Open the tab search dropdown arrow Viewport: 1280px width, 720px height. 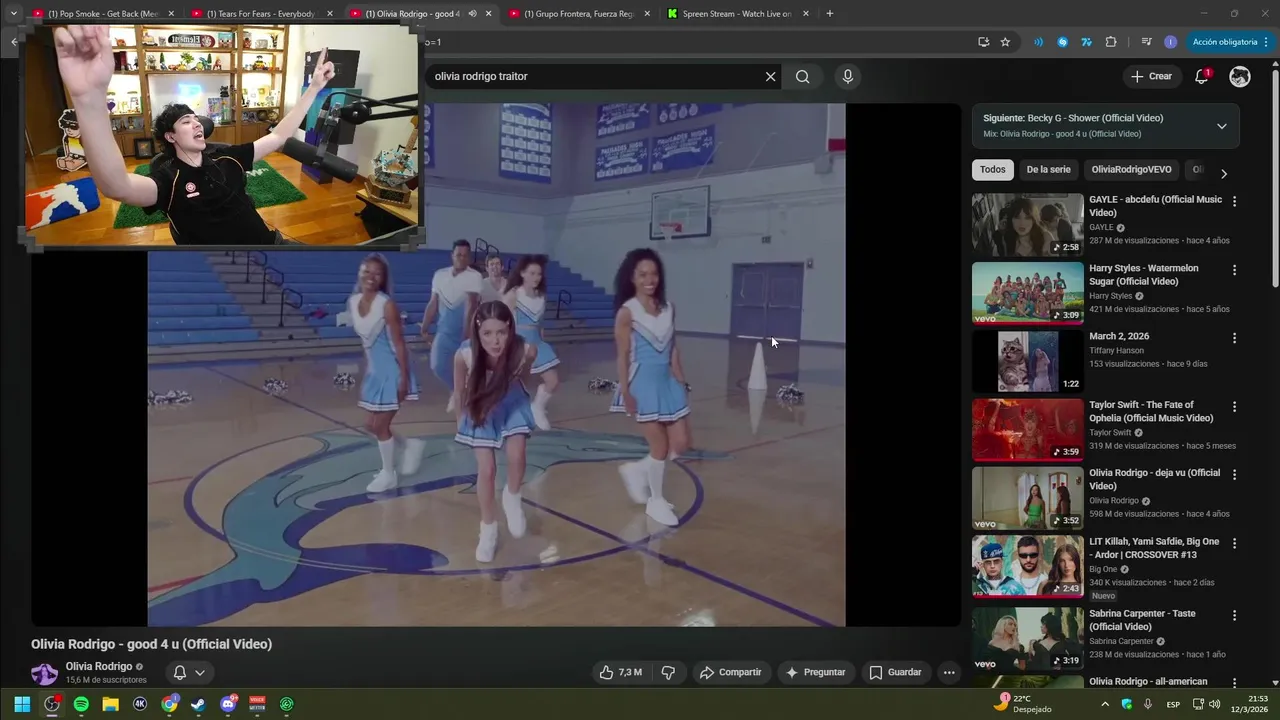click(13, 14)
